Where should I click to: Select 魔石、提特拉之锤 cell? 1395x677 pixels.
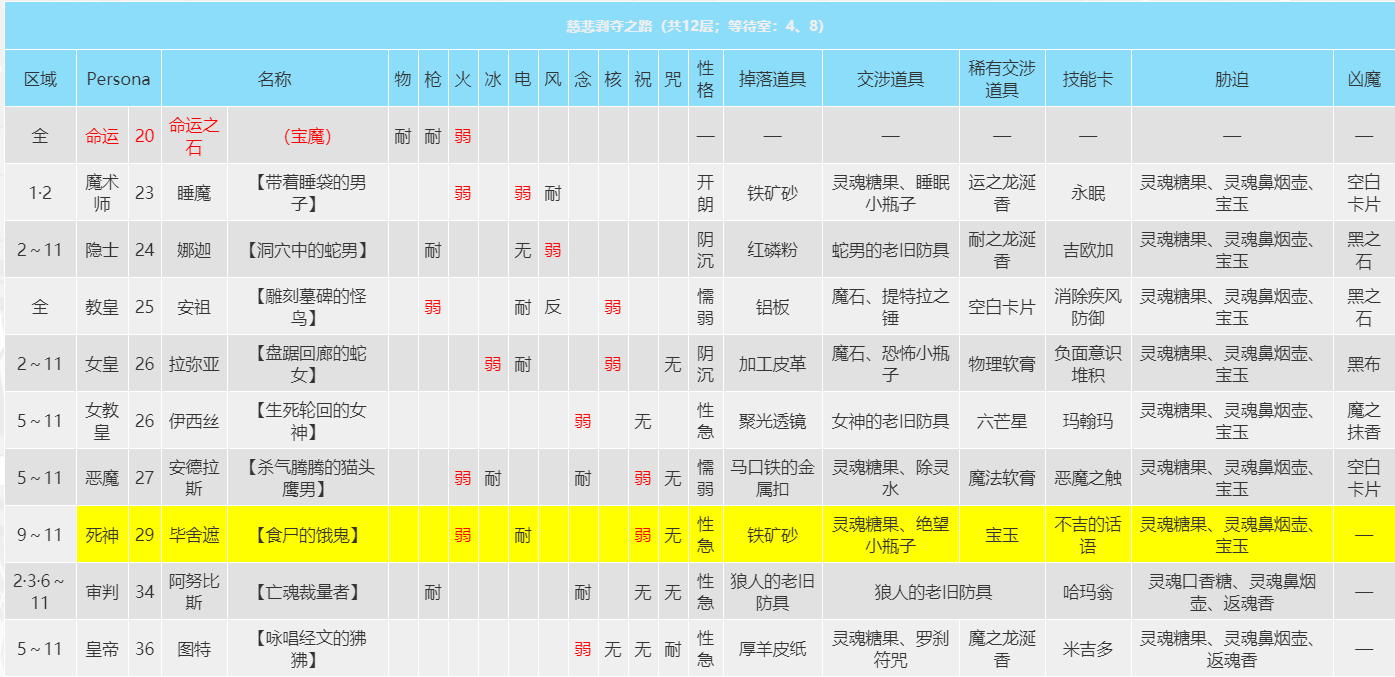[x=890, y=307]
